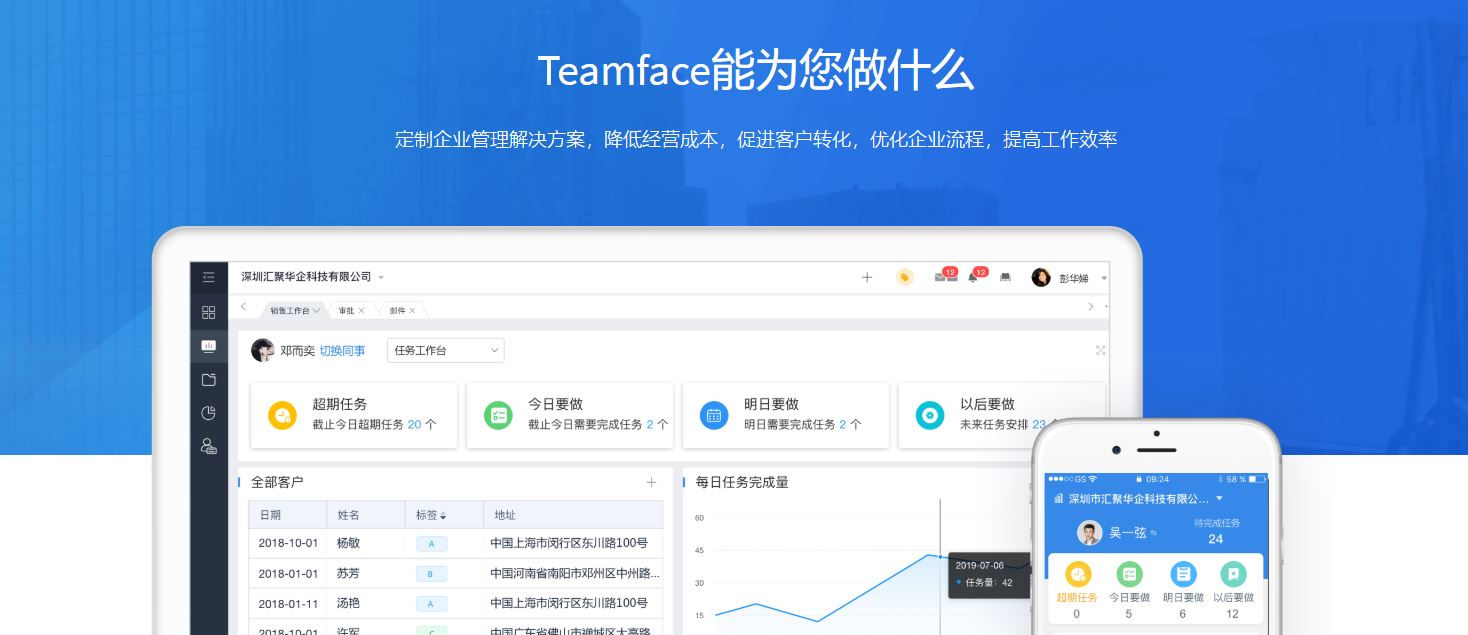Select customer 杨敏 in the table
Image resolution: width=1468 pixels, height=635 pixels.
coord(348,543)
